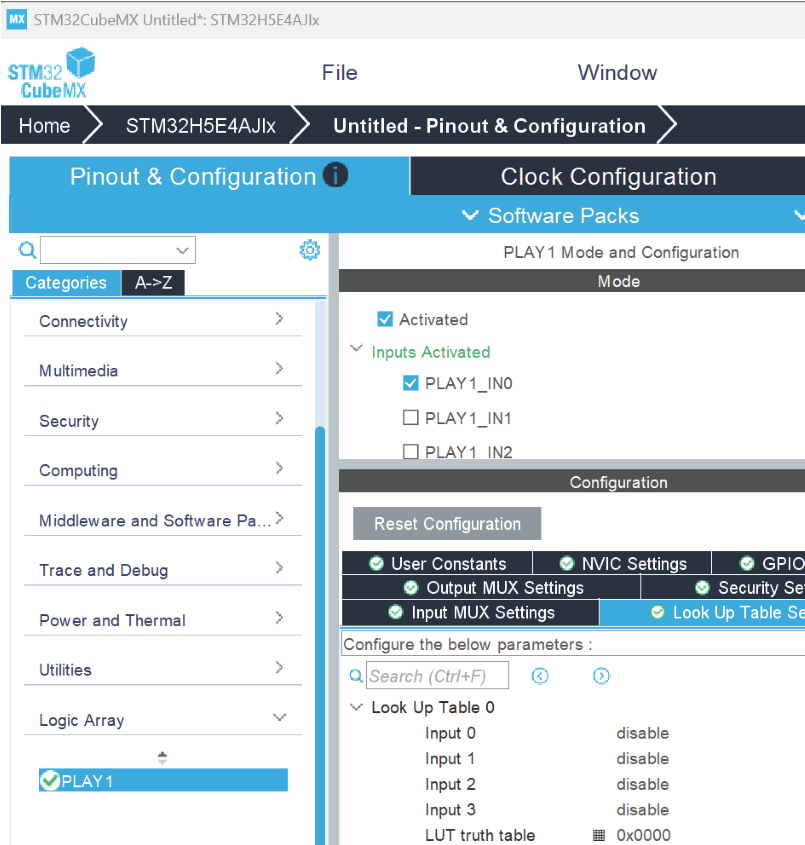
Task: Click the sort arrows above PLAY1
Action: pos(162,758)
